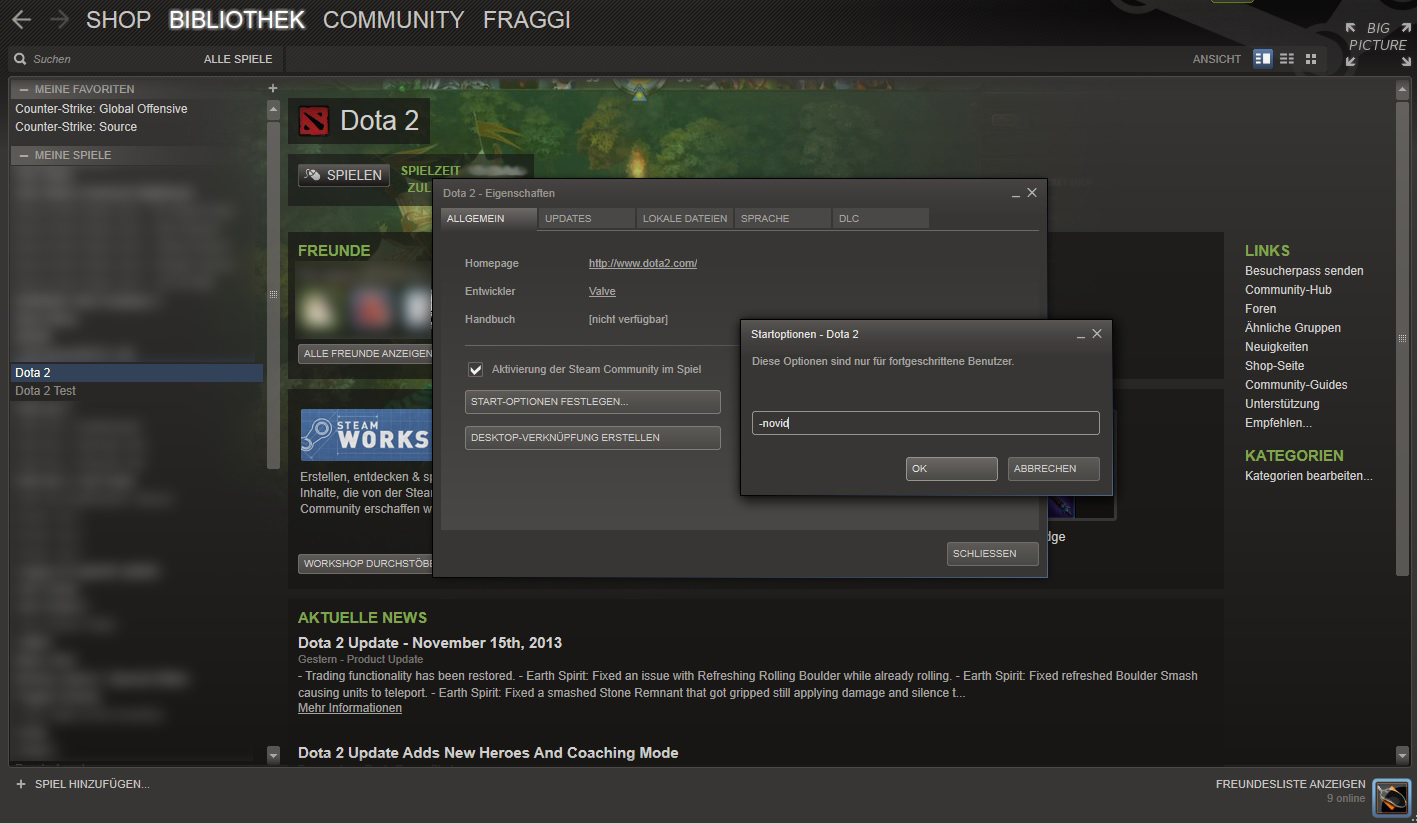Screen dimensions: 1417x823
Task: Toggle Aktivierung der Steam Community im Spiel
Action: pos(476,369)
